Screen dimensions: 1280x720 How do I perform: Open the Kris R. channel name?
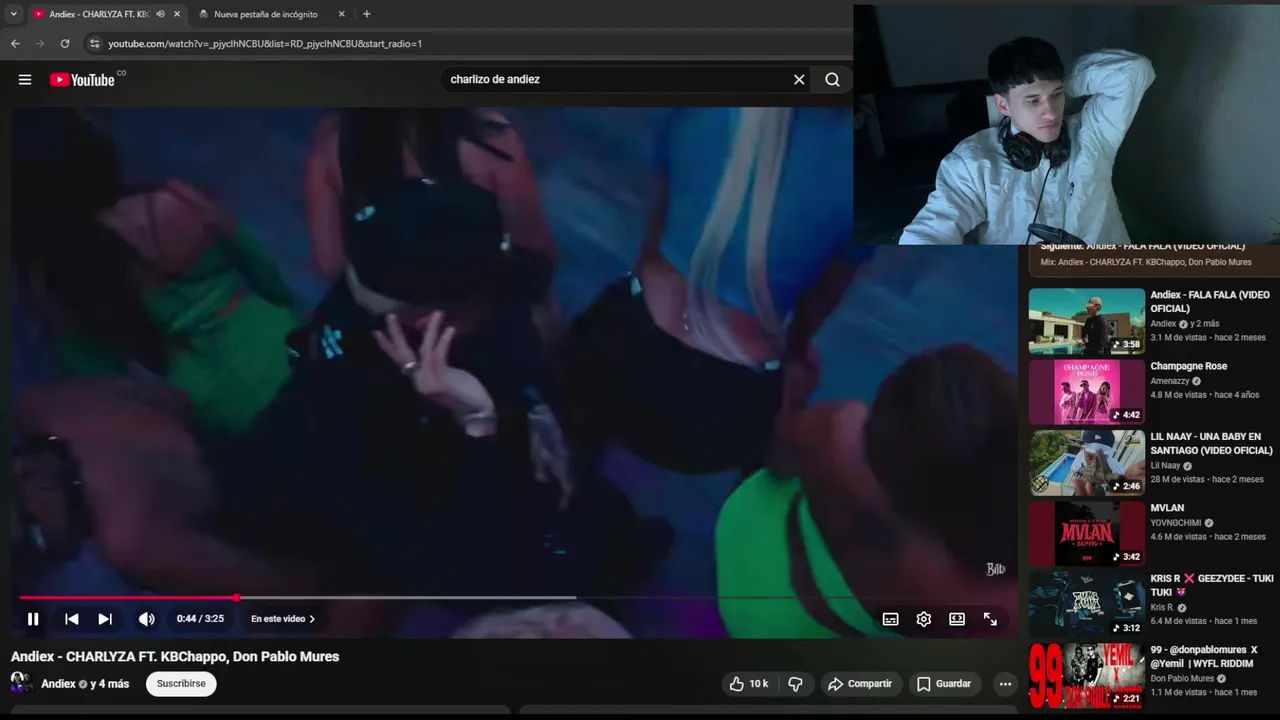pos(1162,607)
